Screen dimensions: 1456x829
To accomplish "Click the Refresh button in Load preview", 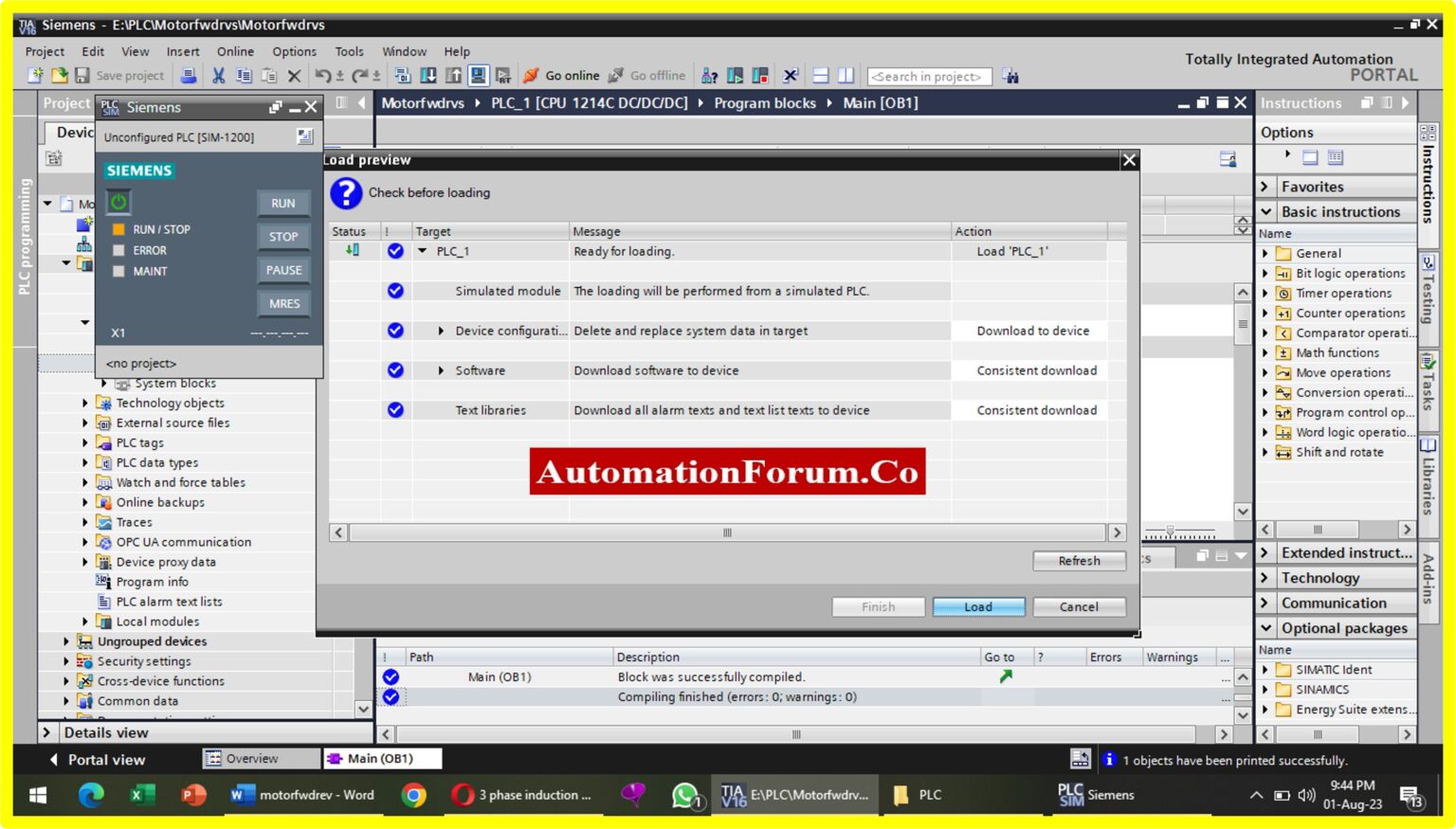I will [1079, 560].
